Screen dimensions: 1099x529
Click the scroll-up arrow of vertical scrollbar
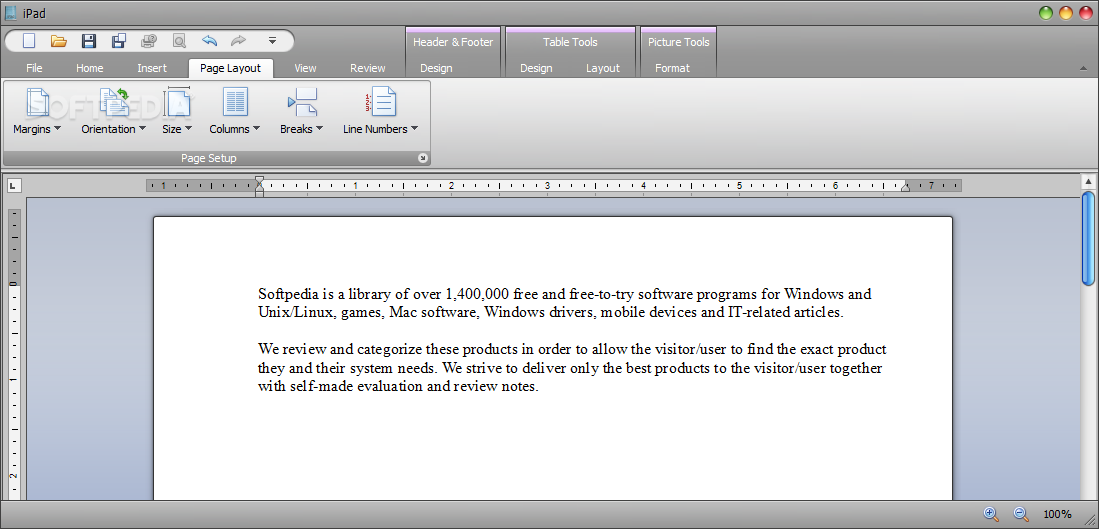tap(1088, 181)
